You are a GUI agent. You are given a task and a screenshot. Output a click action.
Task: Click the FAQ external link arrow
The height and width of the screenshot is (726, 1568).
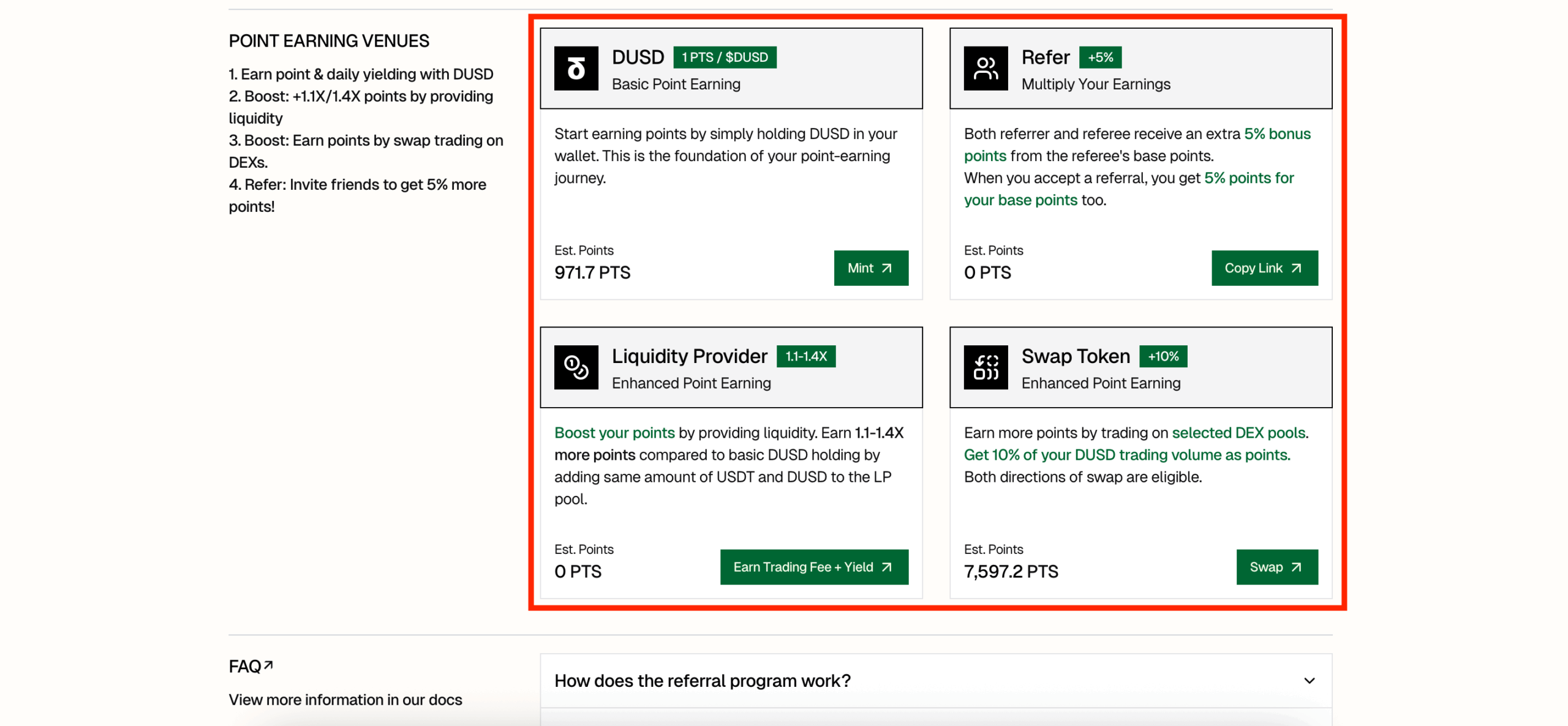(x=268, y=665)
